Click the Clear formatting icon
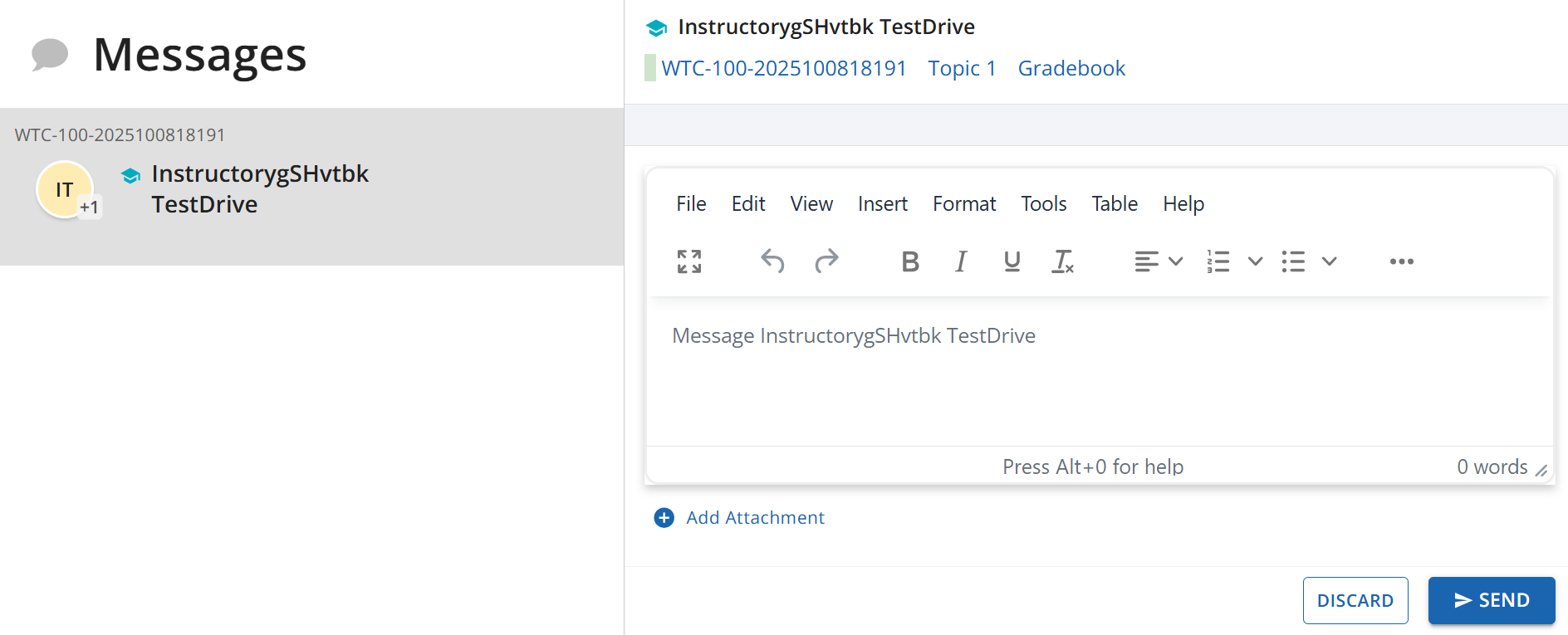 coord(1063,261)
